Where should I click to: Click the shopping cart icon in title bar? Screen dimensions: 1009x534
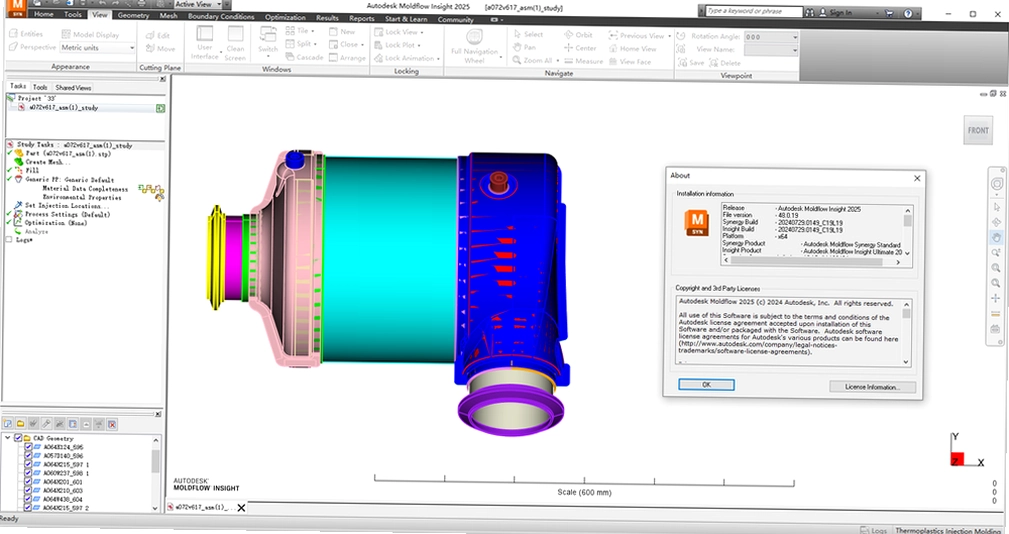point(889,12)
